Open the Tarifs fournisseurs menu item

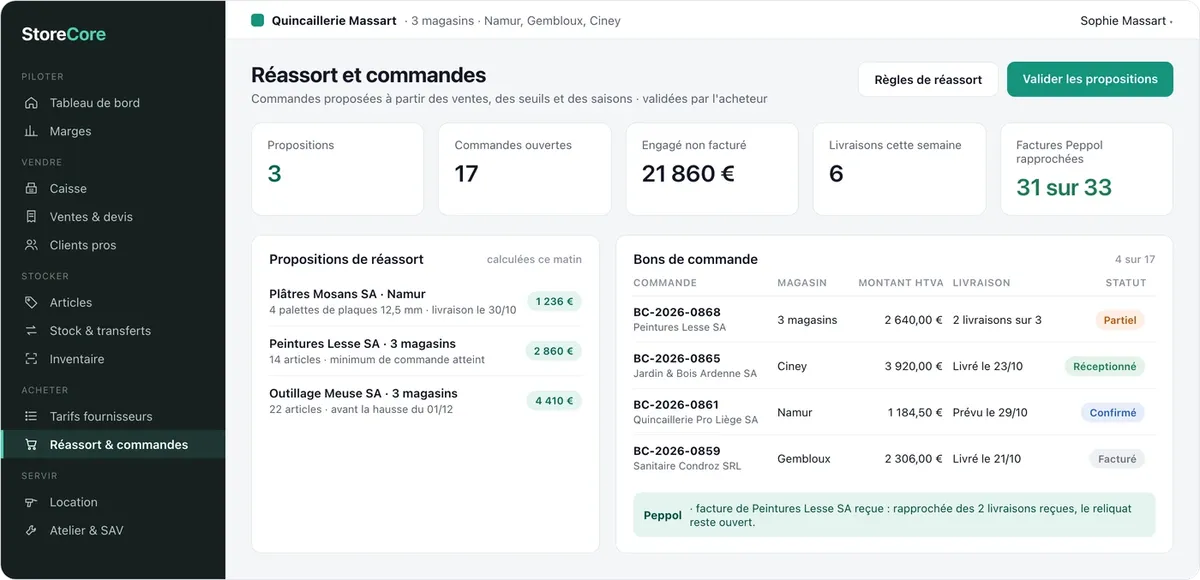point(112,416)
